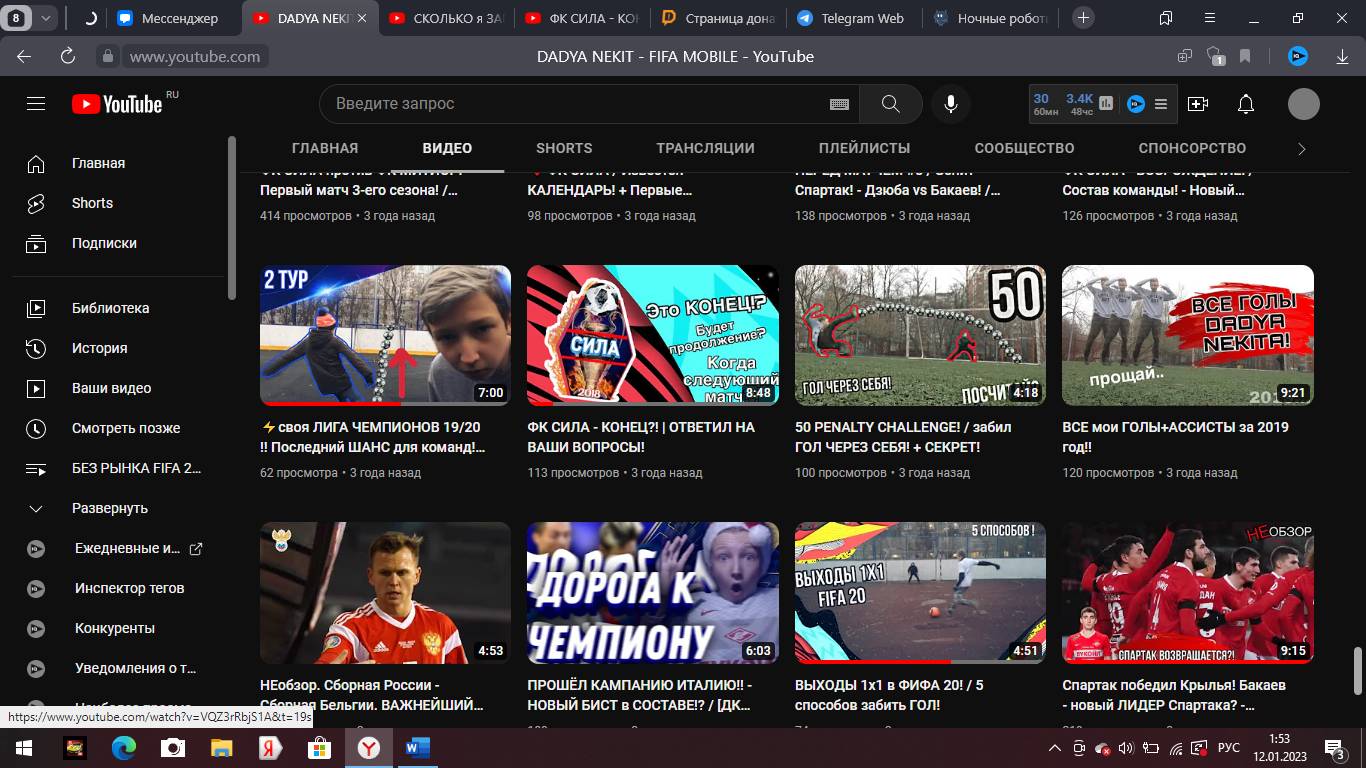Open vidIQ hamburger menu in header widget
The width and height of the screenshot is (1366, 768).
[1161, 104]
